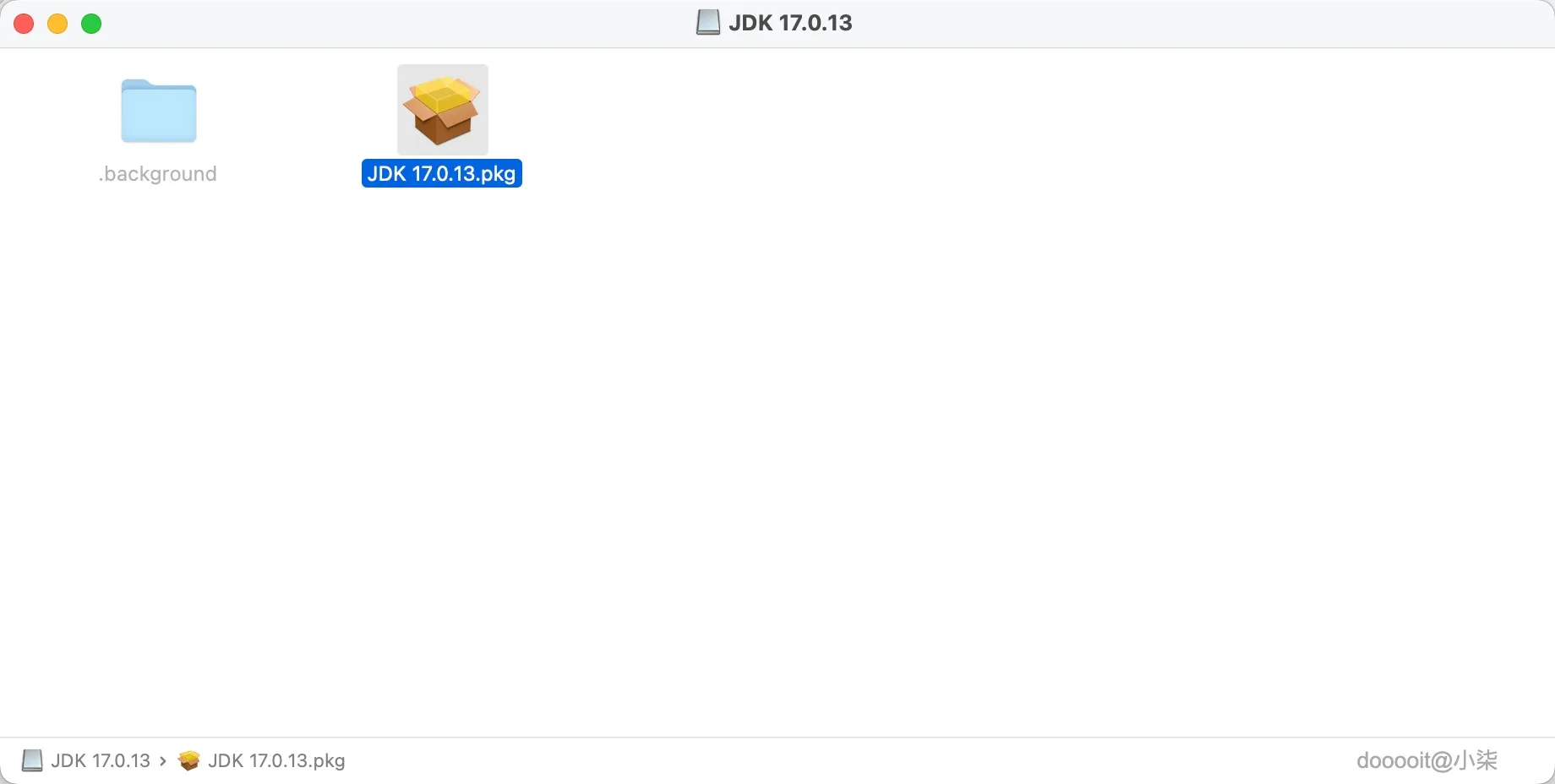Click the window title JDK 17.0.13
Viewport: 1555px width, 784px height.
point(790,23)
